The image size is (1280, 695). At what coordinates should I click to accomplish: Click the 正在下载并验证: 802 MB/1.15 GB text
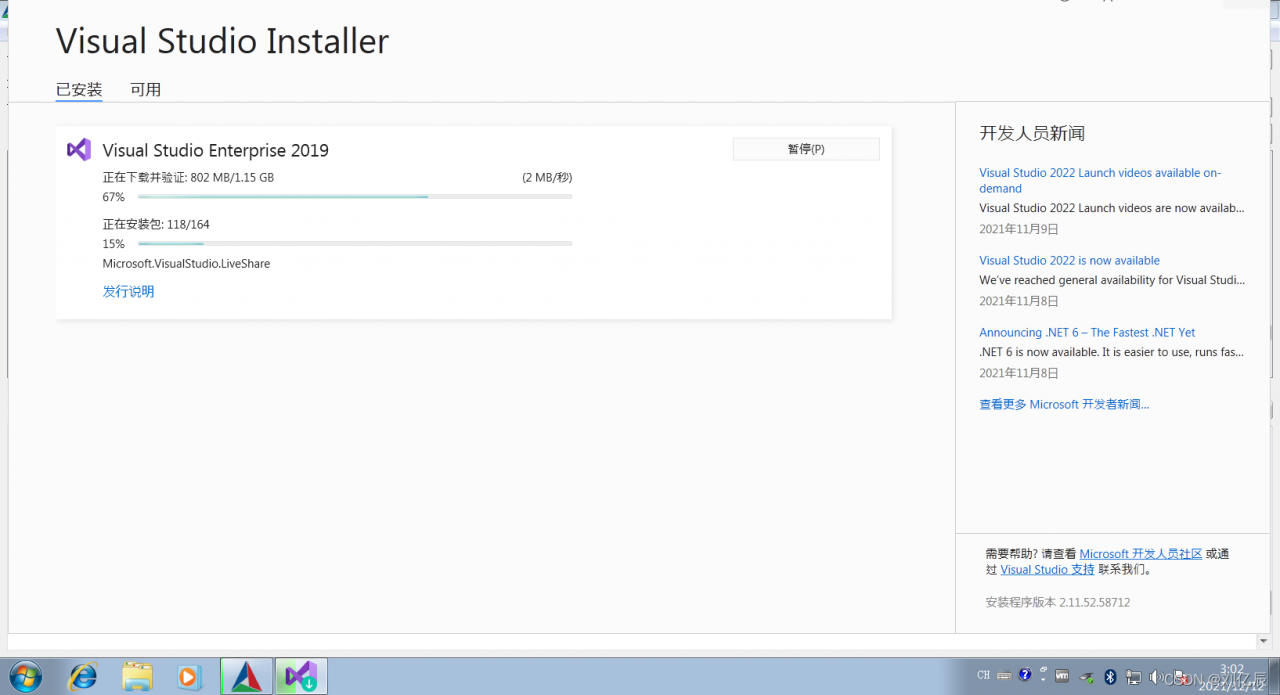point(188,177)
